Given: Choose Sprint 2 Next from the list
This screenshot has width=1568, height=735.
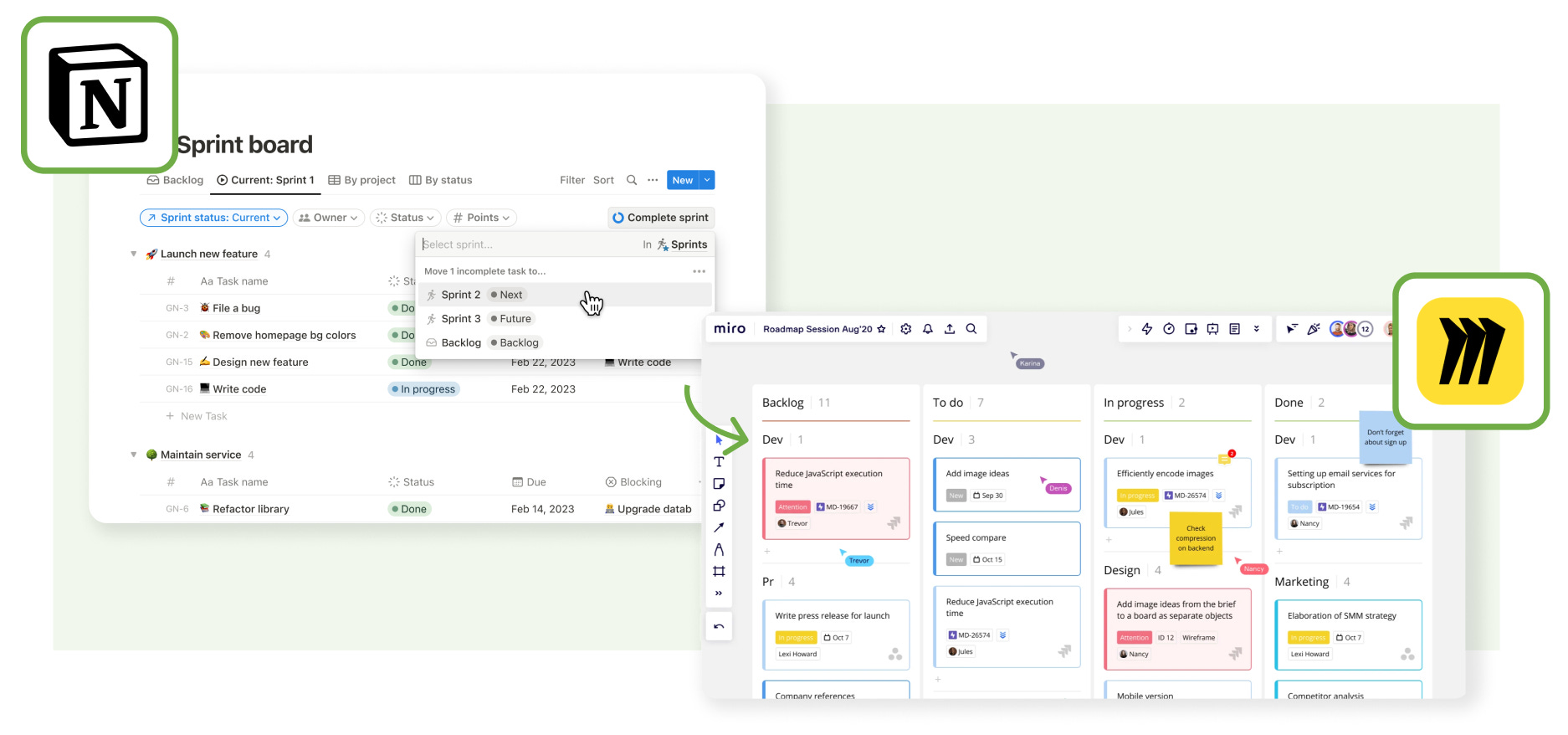Looking at the screenshot, I should (565, 295).
